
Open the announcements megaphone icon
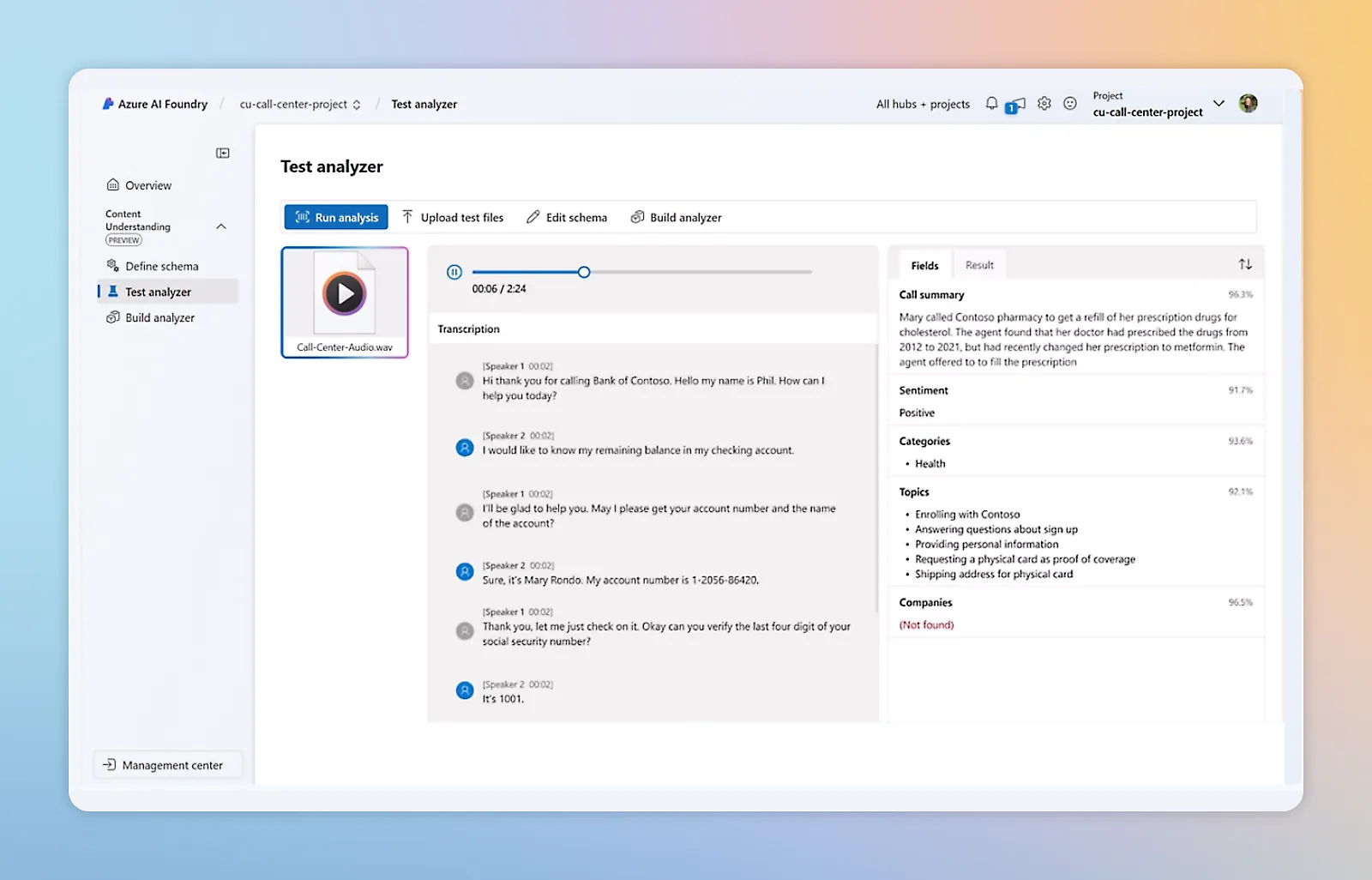pyautogui.click(x=1016, y=105)
